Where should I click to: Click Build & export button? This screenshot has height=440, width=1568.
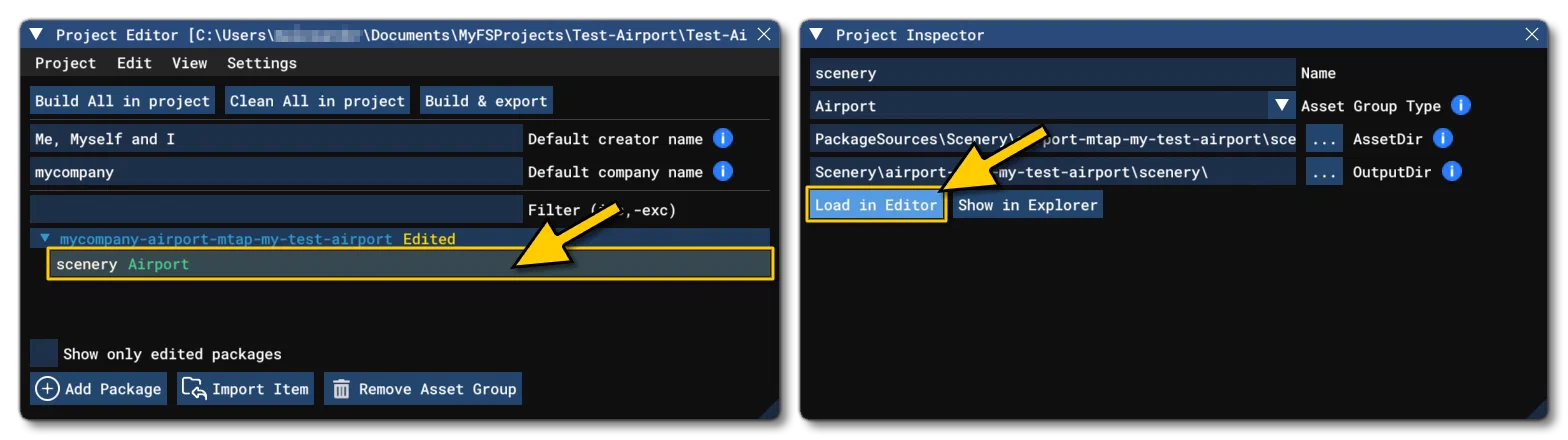[486, 101]
